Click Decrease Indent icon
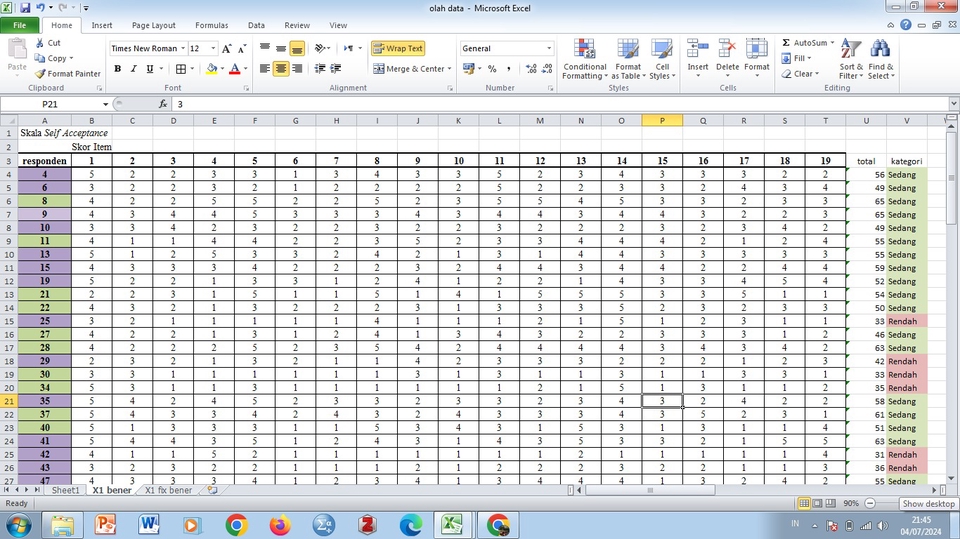This screenshot has width=960, height=539. [x=320, y=69]
